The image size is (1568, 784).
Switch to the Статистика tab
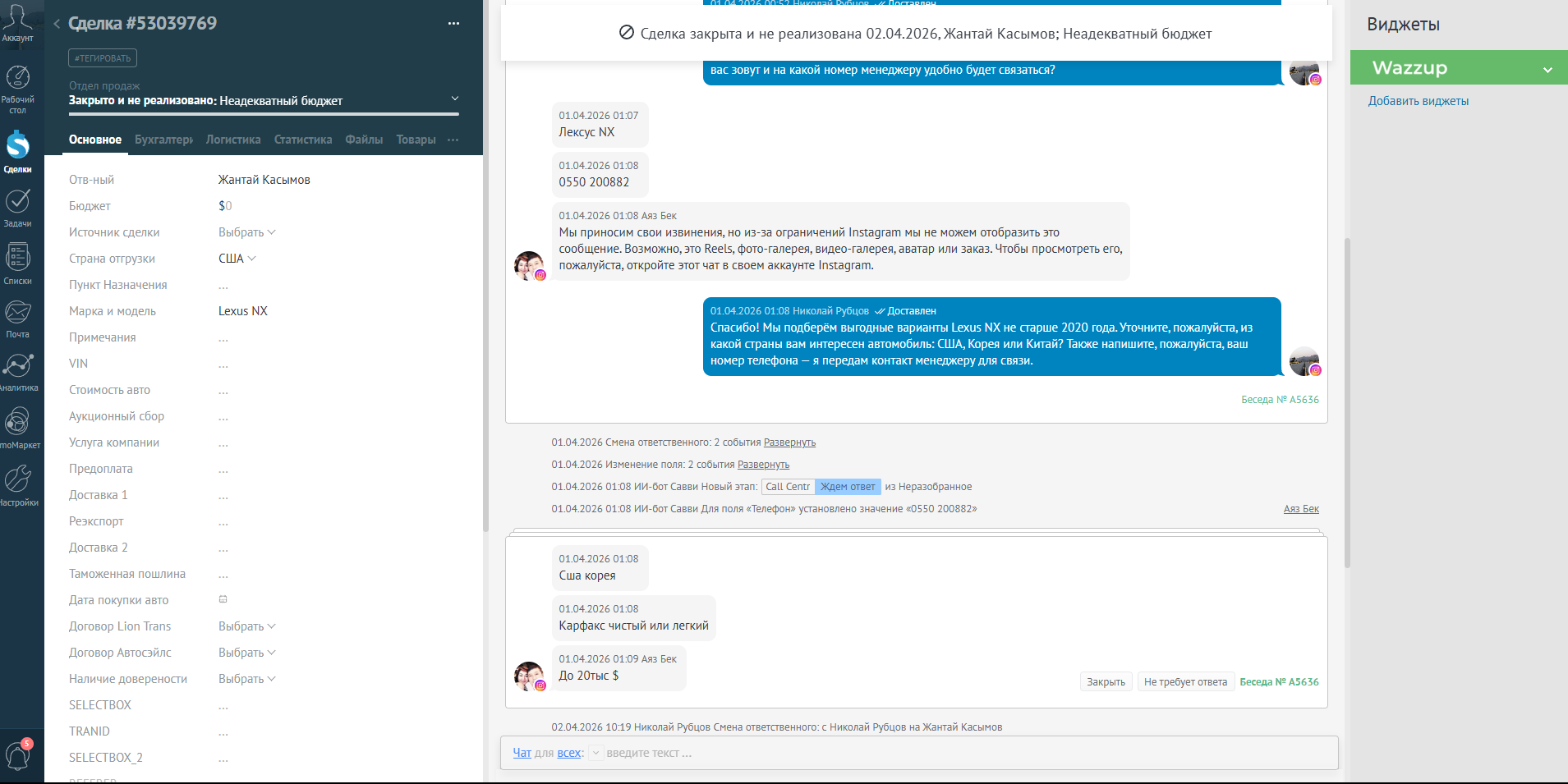click(x=303, y=140)
